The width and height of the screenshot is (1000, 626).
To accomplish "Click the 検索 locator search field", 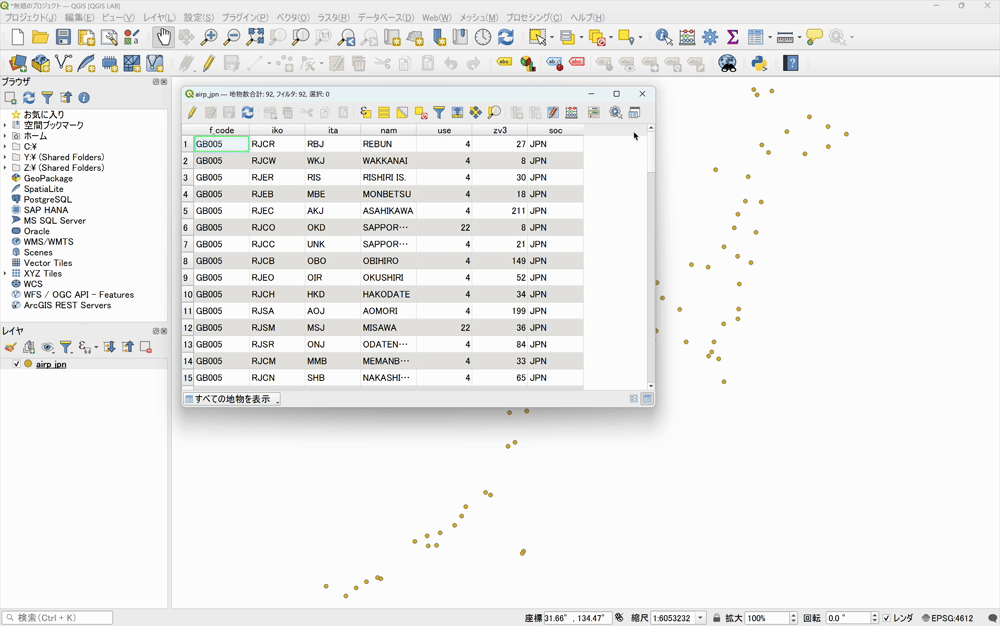I will (x=57, y=618).
